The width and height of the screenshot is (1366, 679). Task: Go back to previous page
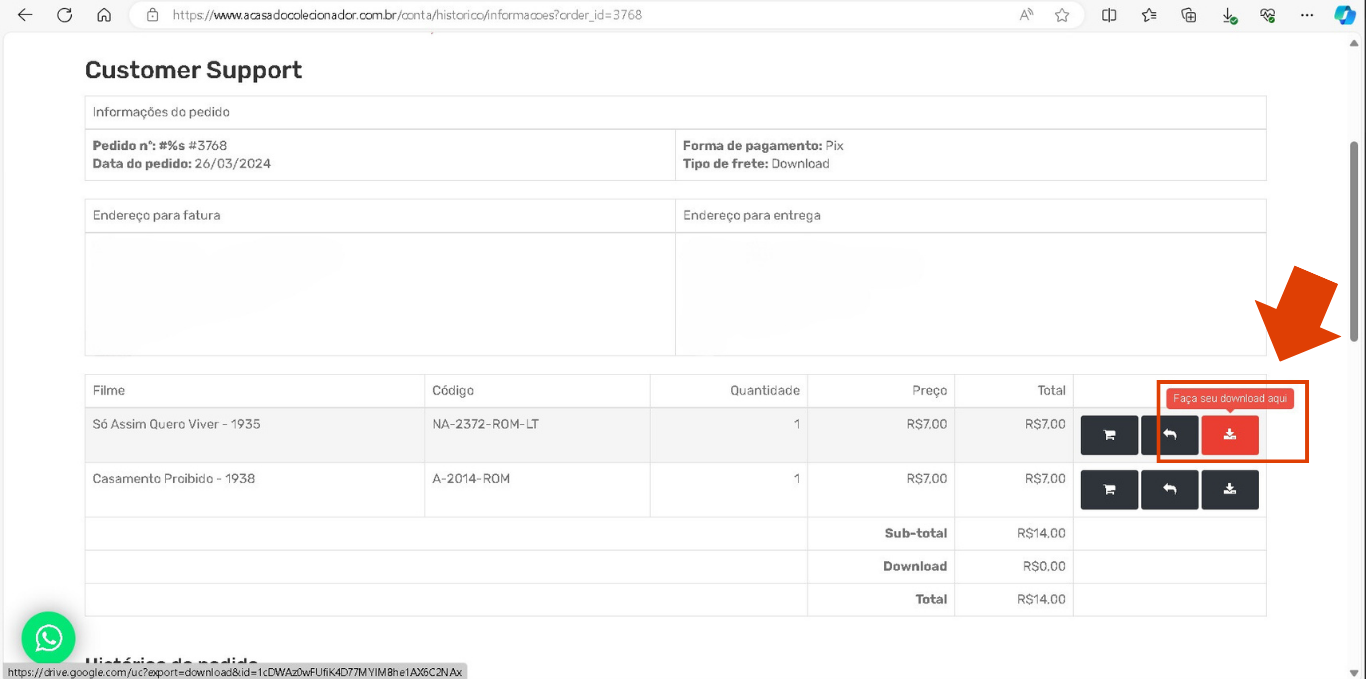(25, 15)
